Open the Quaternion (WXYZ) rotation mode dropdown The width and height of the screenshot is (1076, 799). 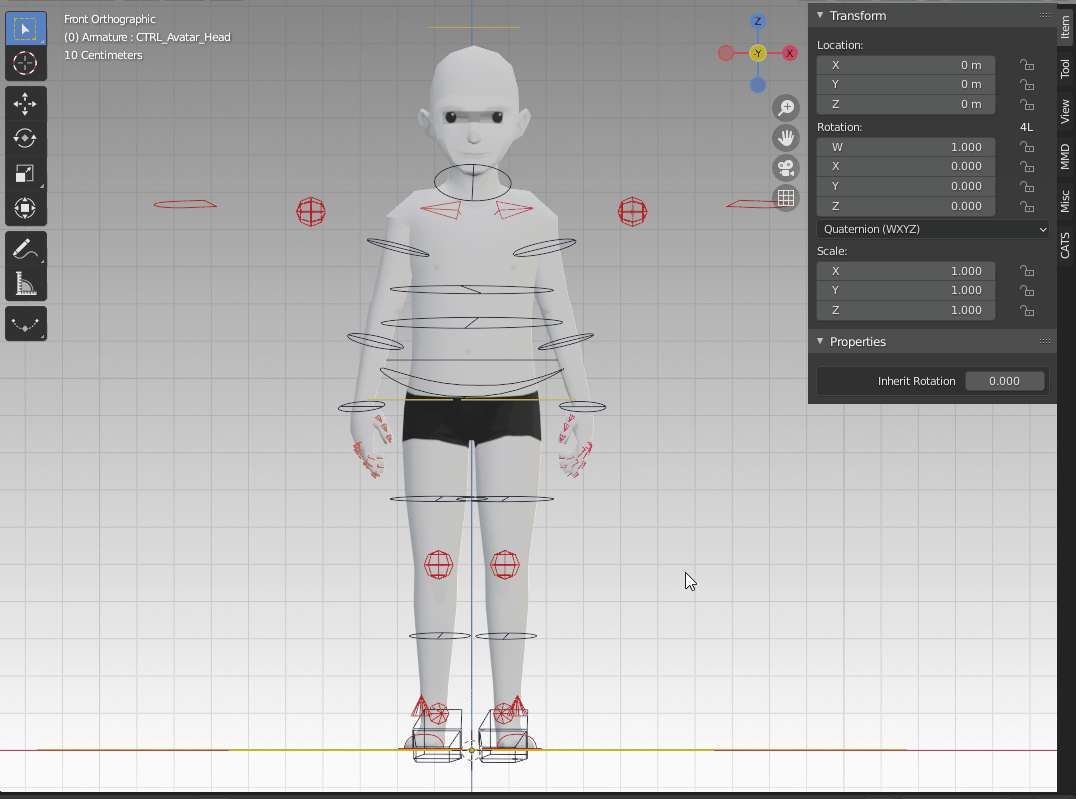point(933,229)
